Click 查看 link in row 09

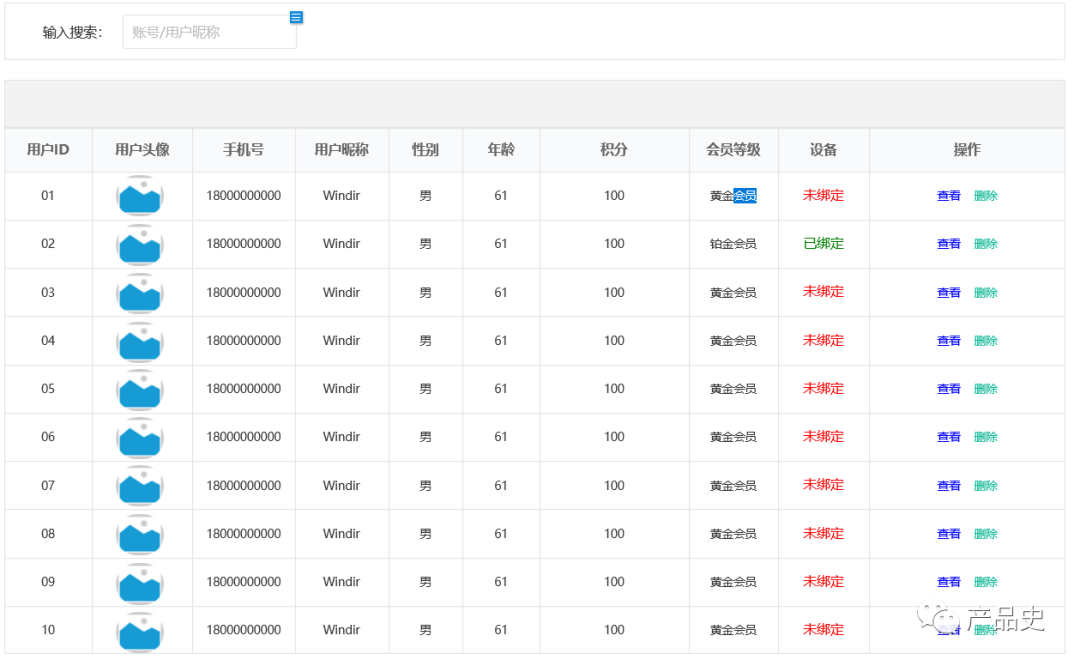[x=948, y=582]
